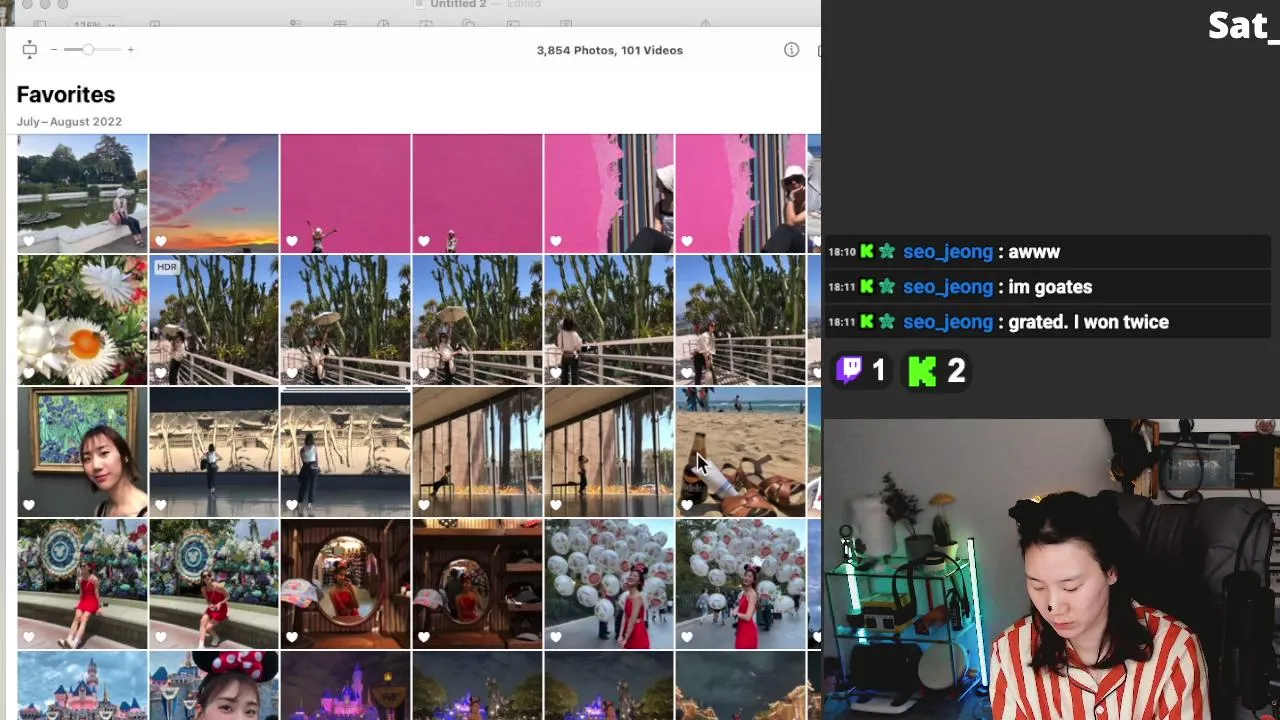The image size is (1280, 720).
Task: Click seo_jeong username beside 'awww' message
Action: coord(948,252)
